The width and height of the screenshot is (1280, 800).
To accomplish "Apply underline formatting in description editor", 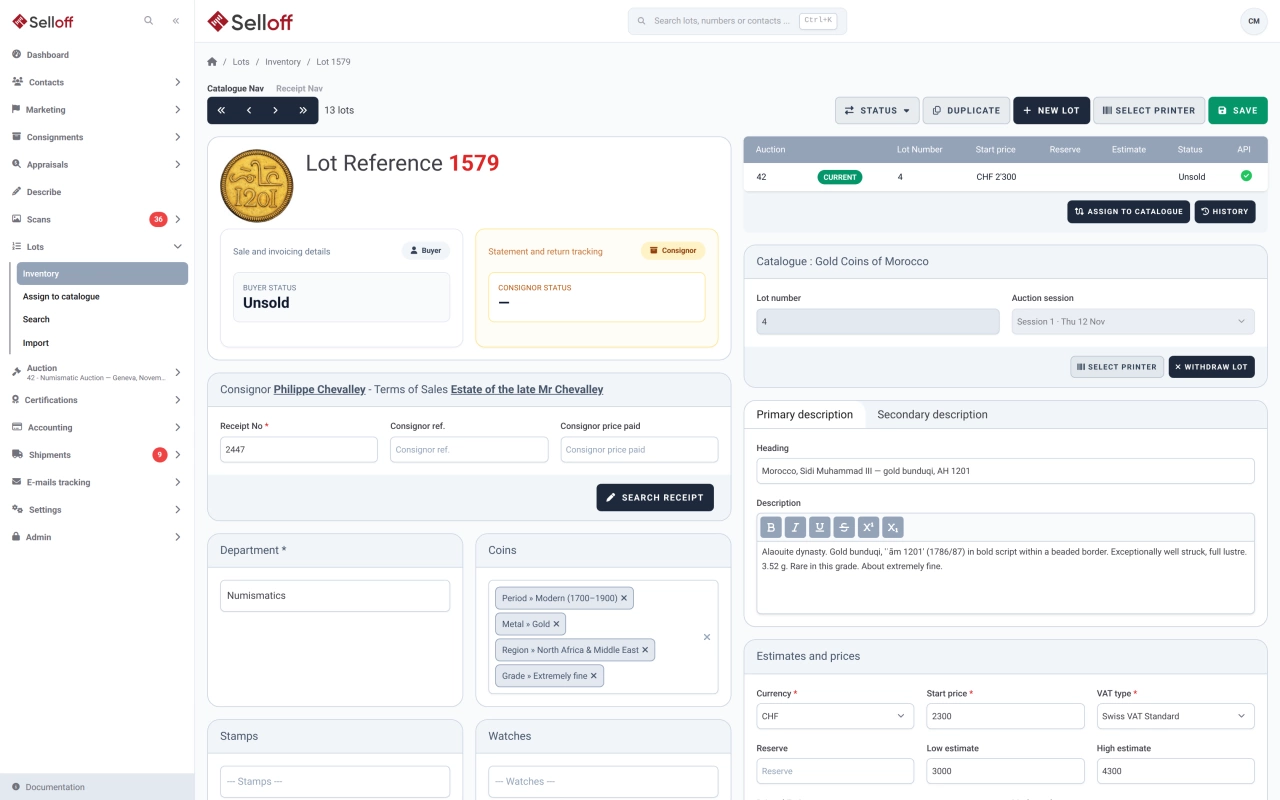I will (820, 527).
